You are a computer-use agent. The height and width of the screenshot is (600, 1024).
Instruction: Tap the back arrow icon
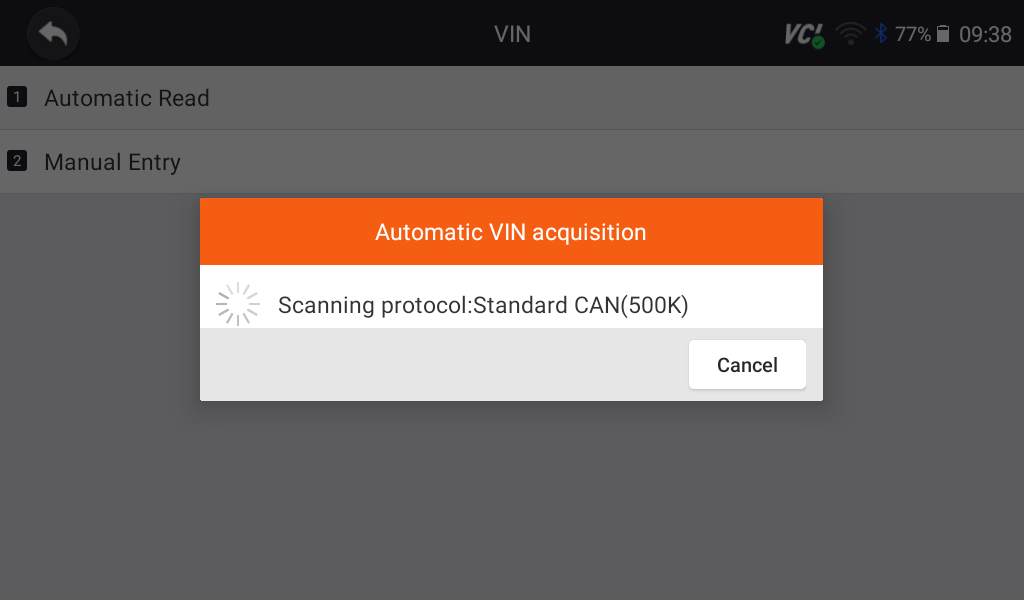point(53,34)
